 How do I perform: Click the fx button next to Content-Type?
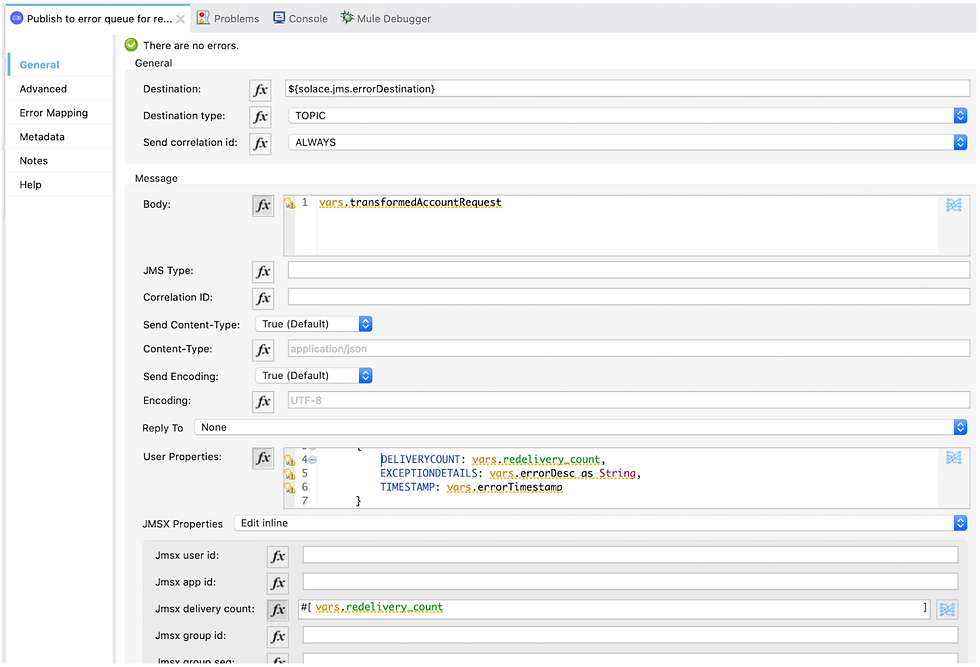pyautogui.click(x=263, y=349)
